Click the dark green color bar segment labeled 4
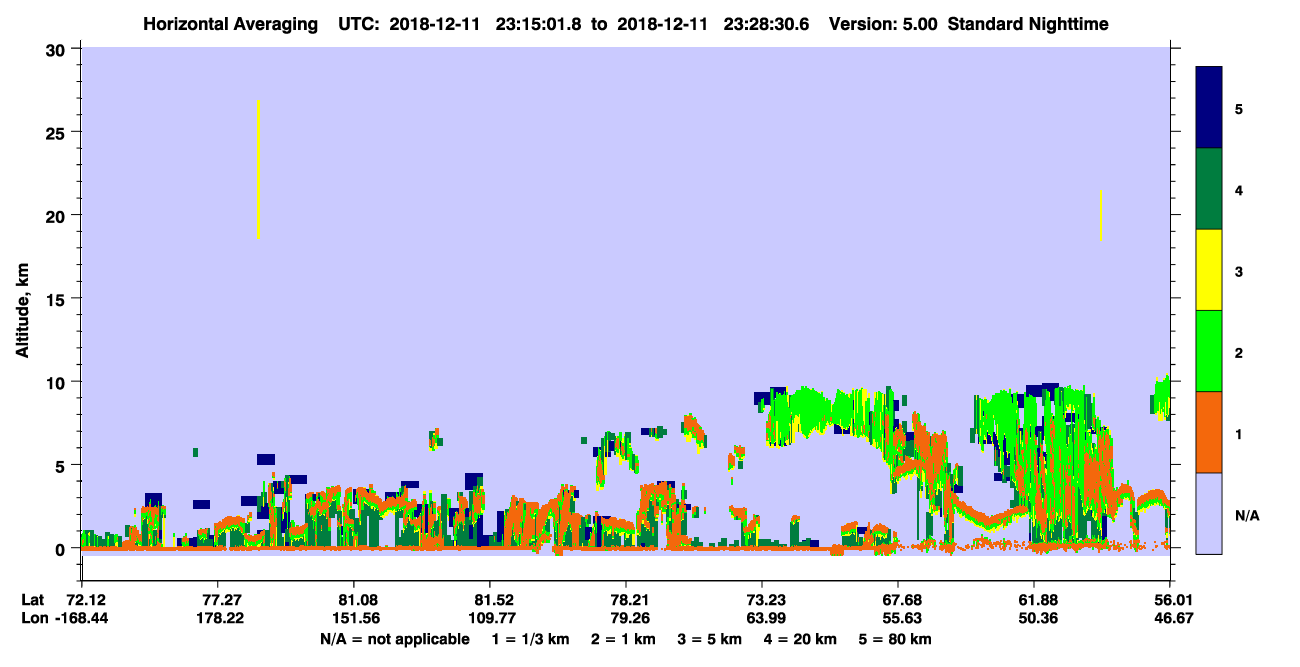Screen dimensions: 1300x667 (1209, 189)
